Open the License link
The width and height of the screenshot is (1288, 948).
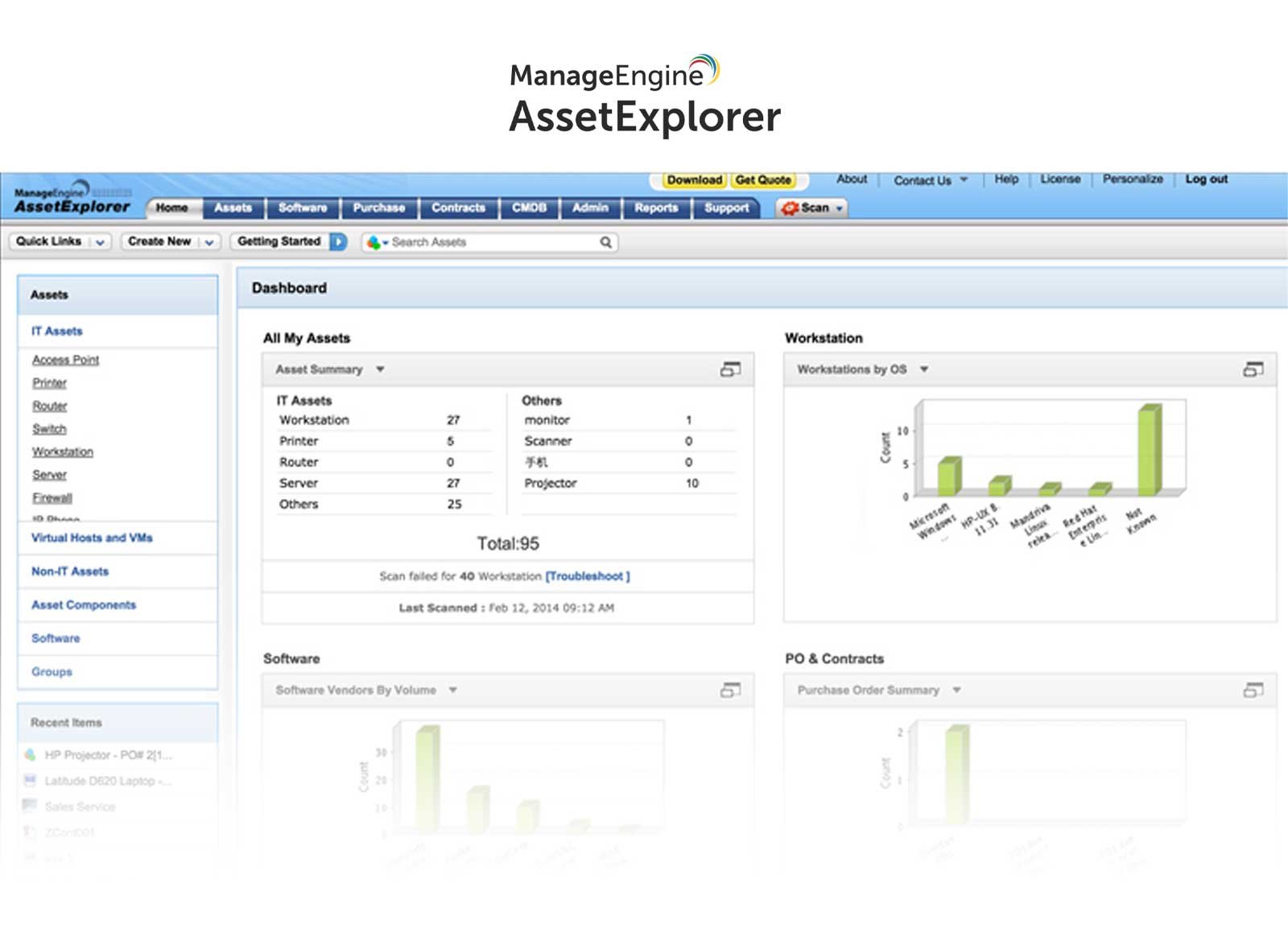pyautogui.click(x=1060, y=179)
